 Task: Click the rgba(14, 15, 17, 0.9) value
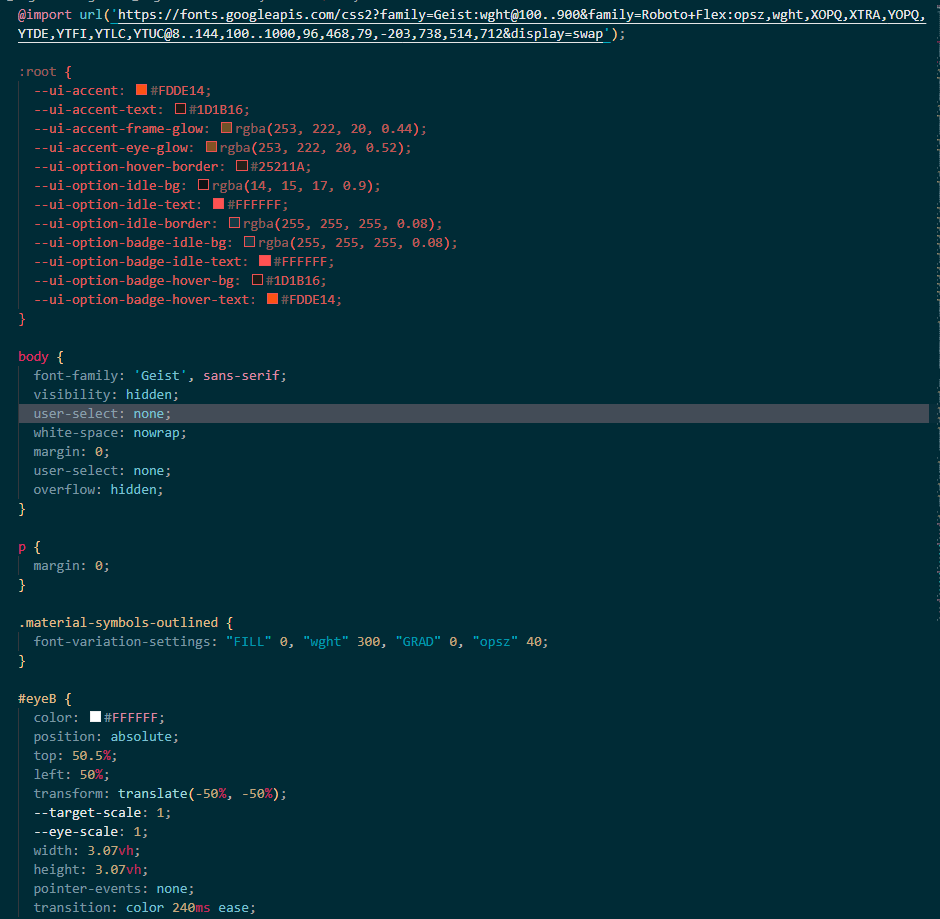pos(293,186)
